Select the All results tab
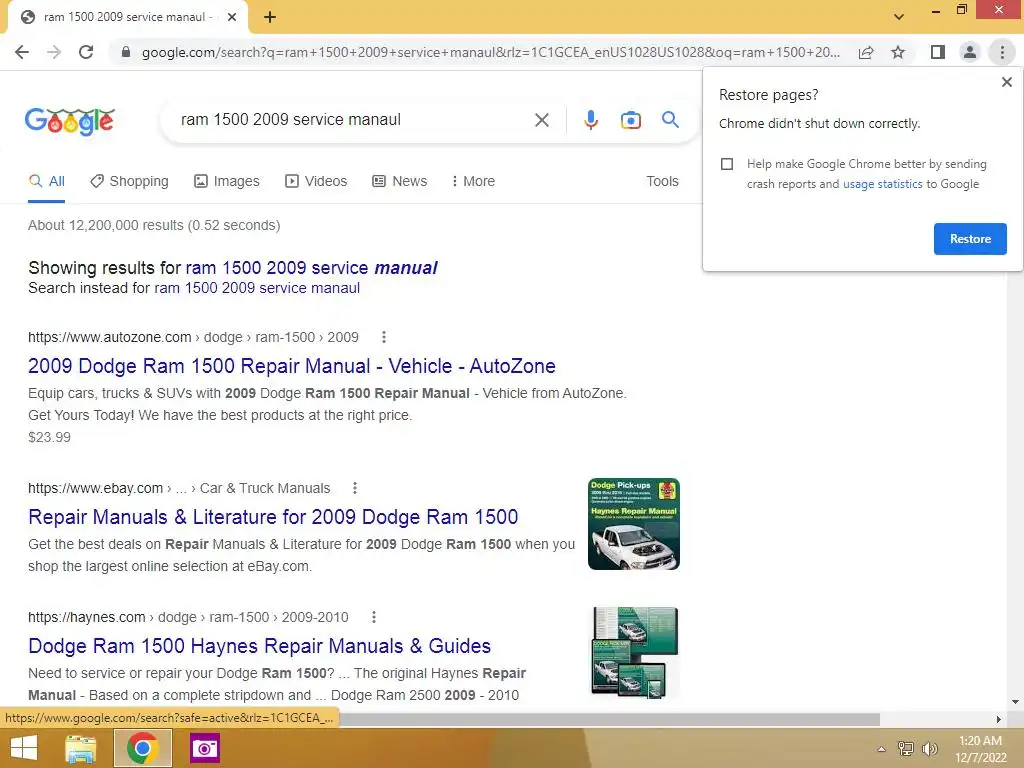The image size is (1024, 768). pos(46,182)
